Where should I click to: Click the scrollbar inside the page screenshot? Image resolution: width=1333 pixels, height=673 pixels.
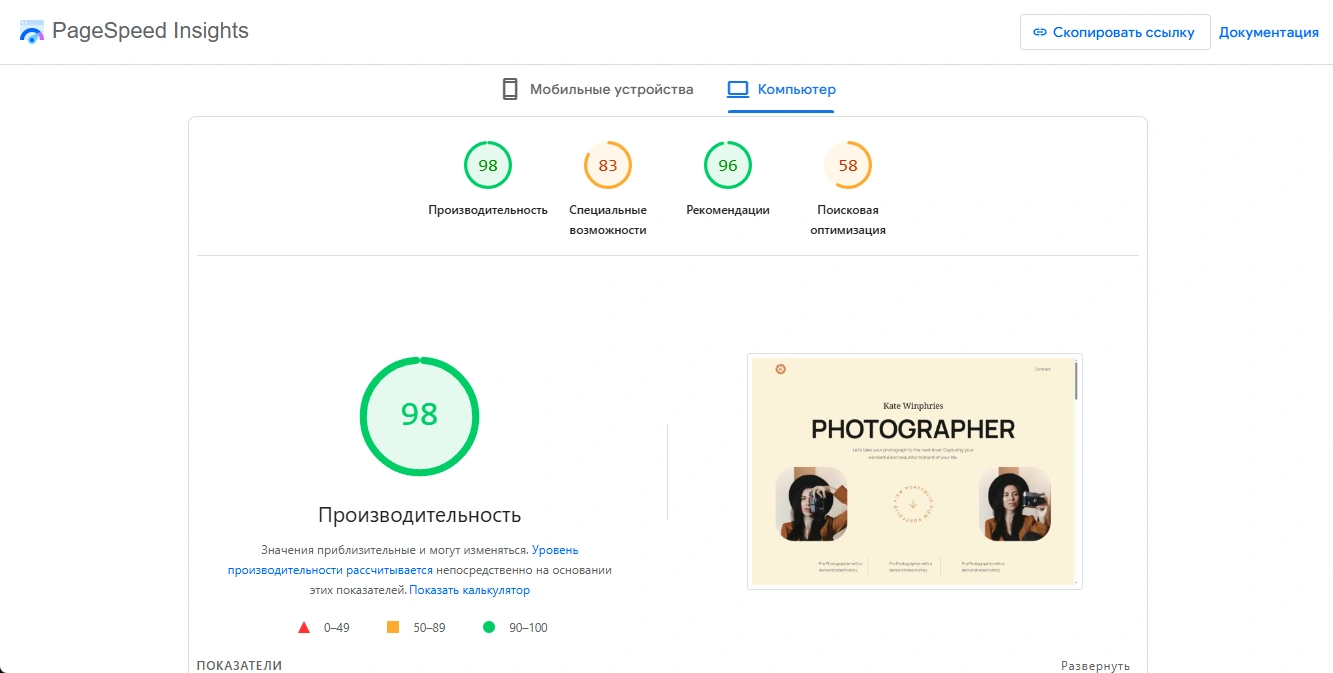pos(1076,381)
